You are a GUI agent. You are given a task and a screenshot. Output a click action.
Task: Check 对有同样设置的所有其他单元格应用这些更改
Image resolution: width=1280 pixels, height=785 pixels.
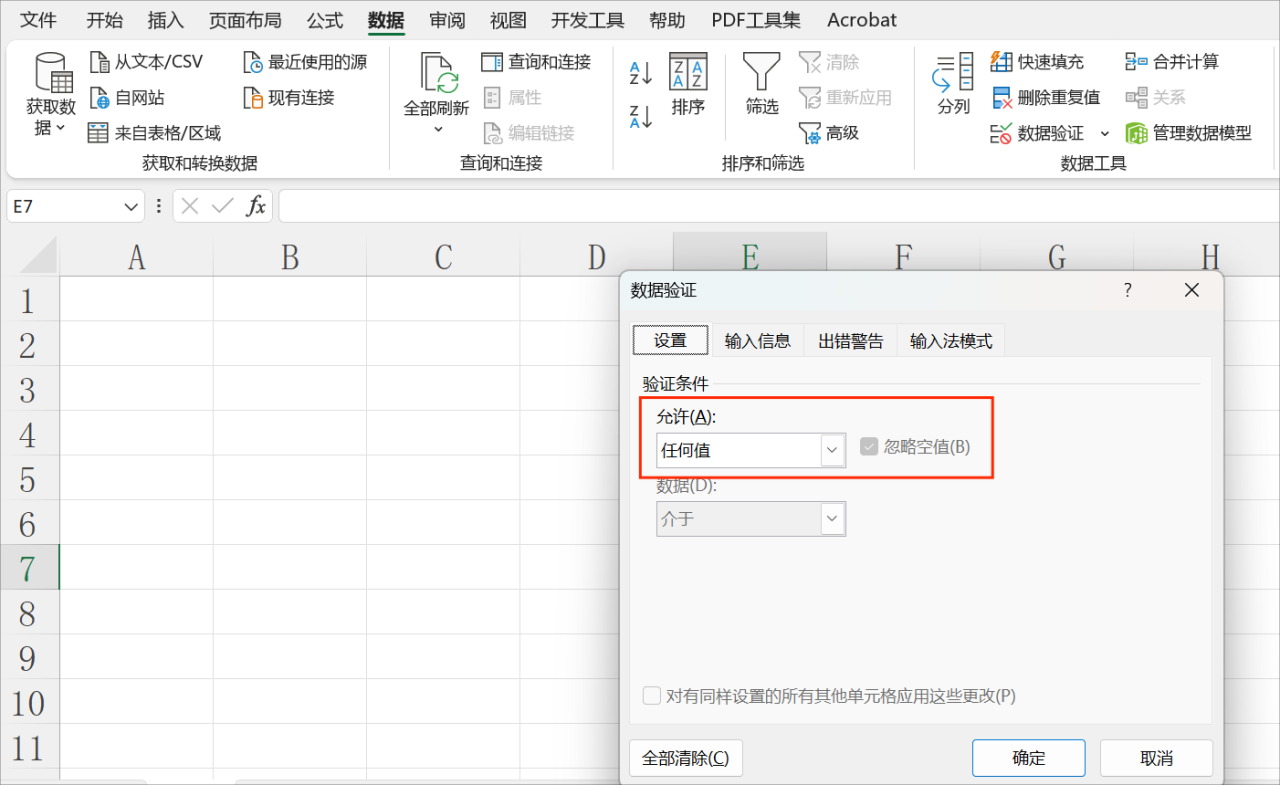click(x=652, y=696)
